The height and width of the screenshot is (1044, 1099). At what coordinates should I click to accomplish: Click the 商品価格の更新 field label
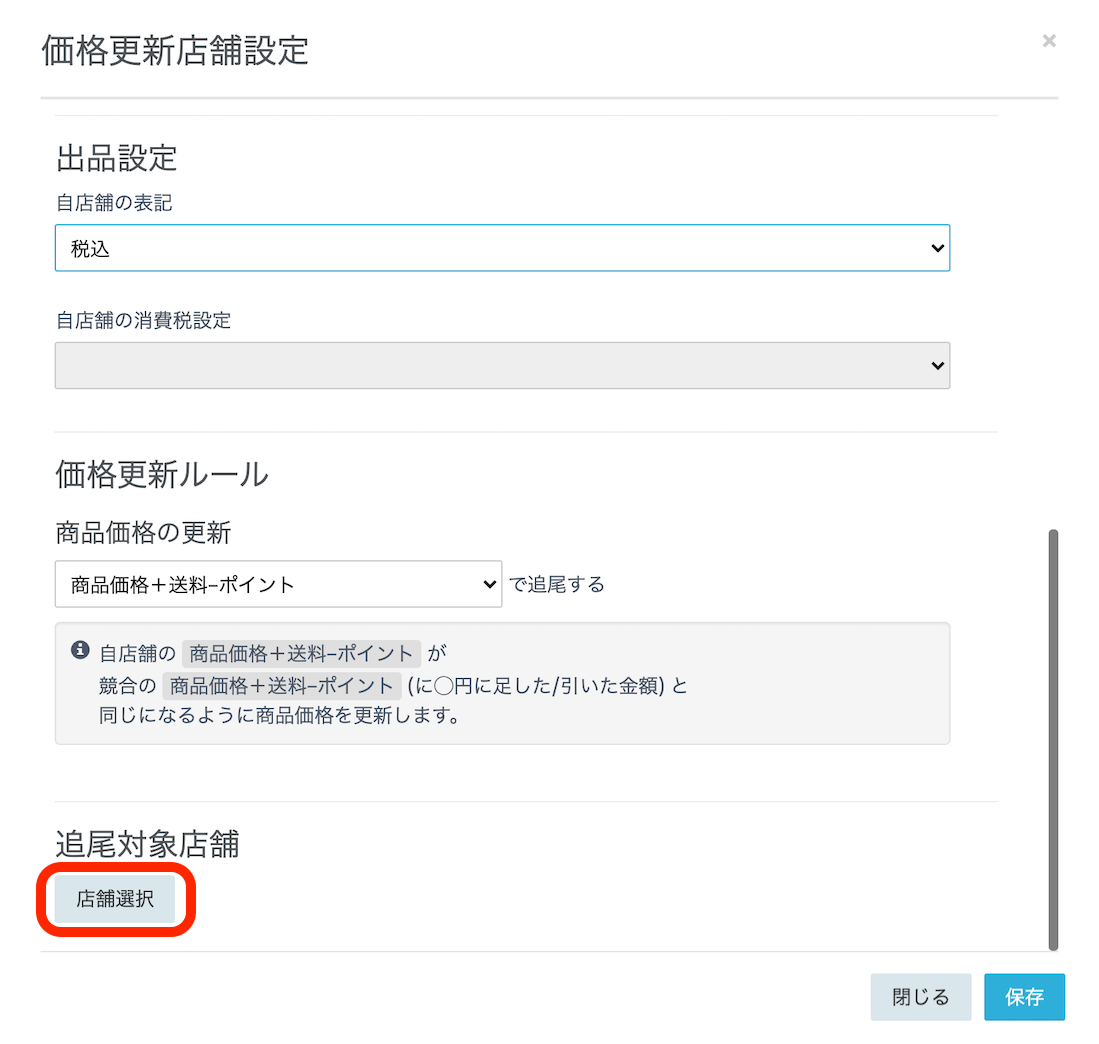[x=143, y=533]
